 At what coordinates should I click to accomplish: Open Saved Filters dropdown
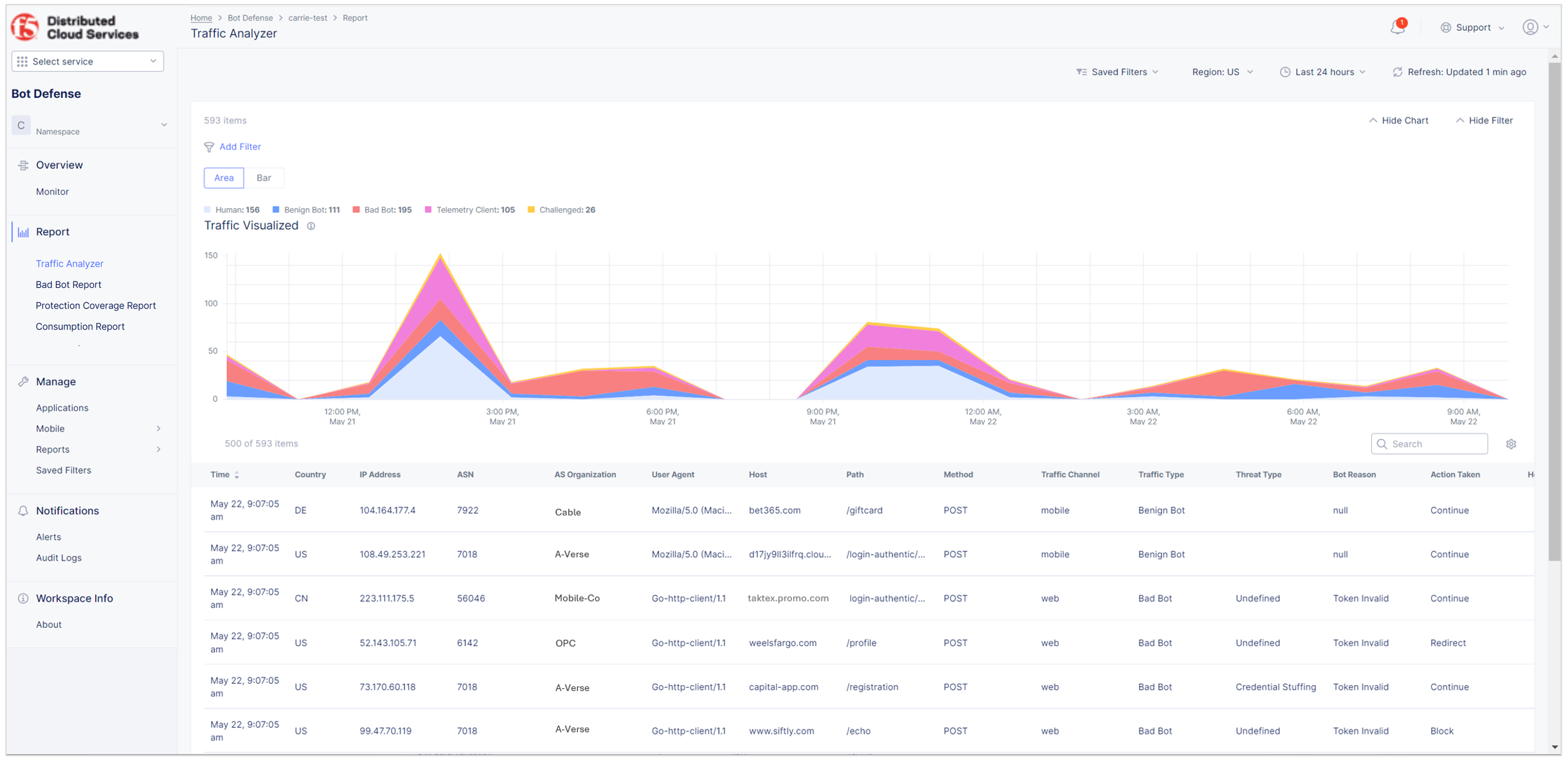click(1118, 72)
